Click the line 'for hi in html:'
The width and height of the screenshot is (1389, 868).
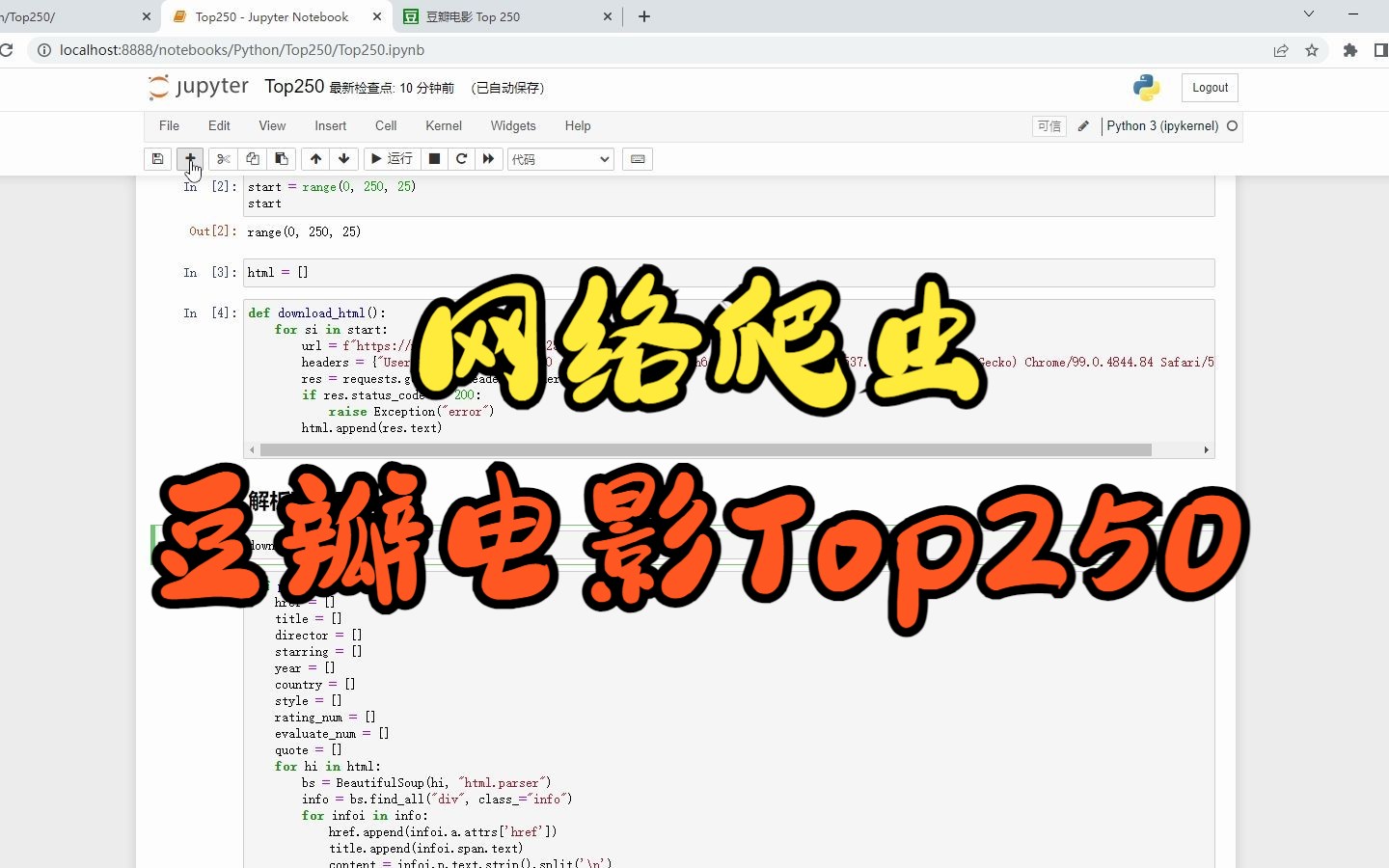[x=328, y=767]
